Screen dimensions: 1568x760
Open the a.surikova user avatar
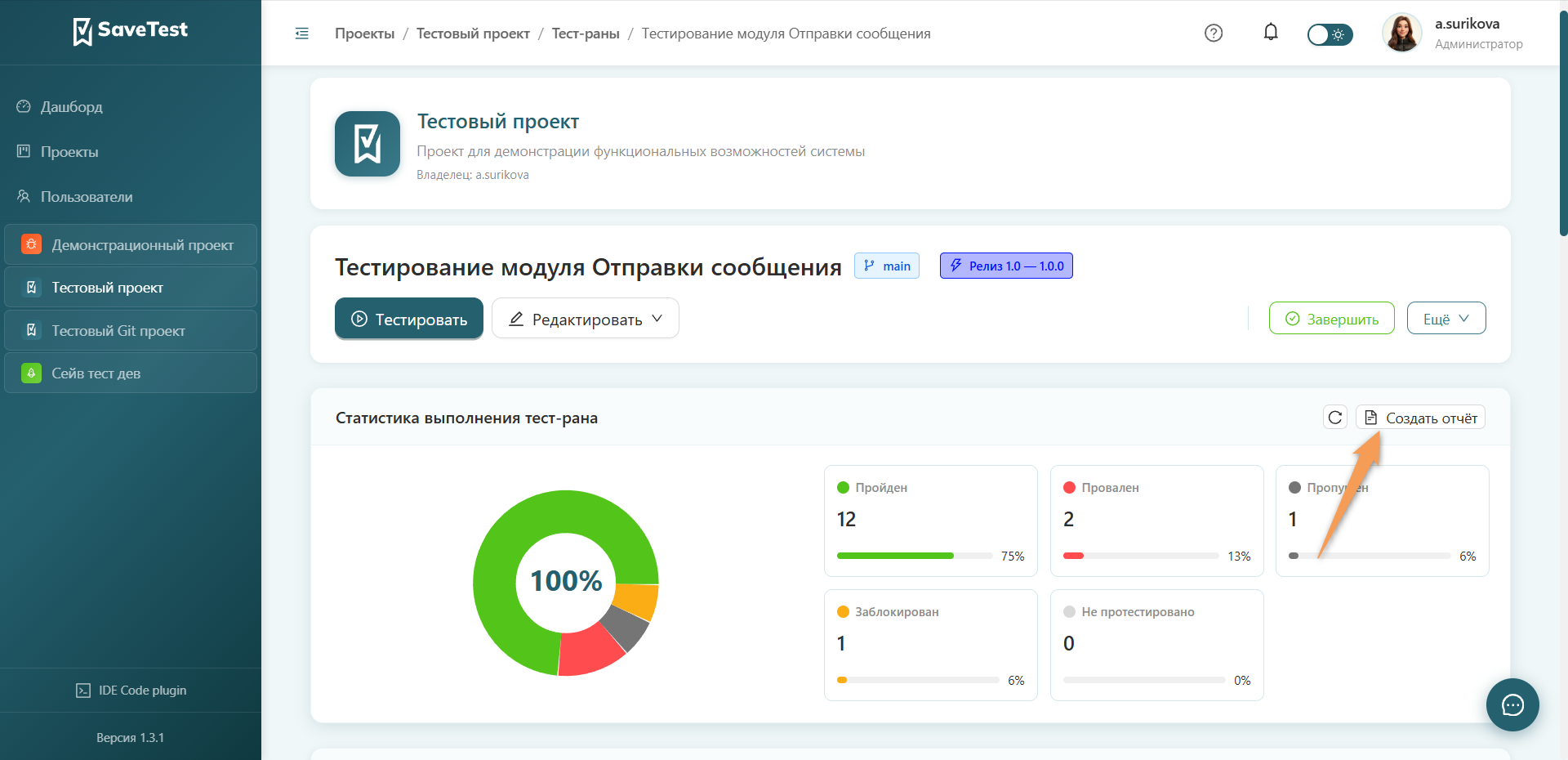1402,34
